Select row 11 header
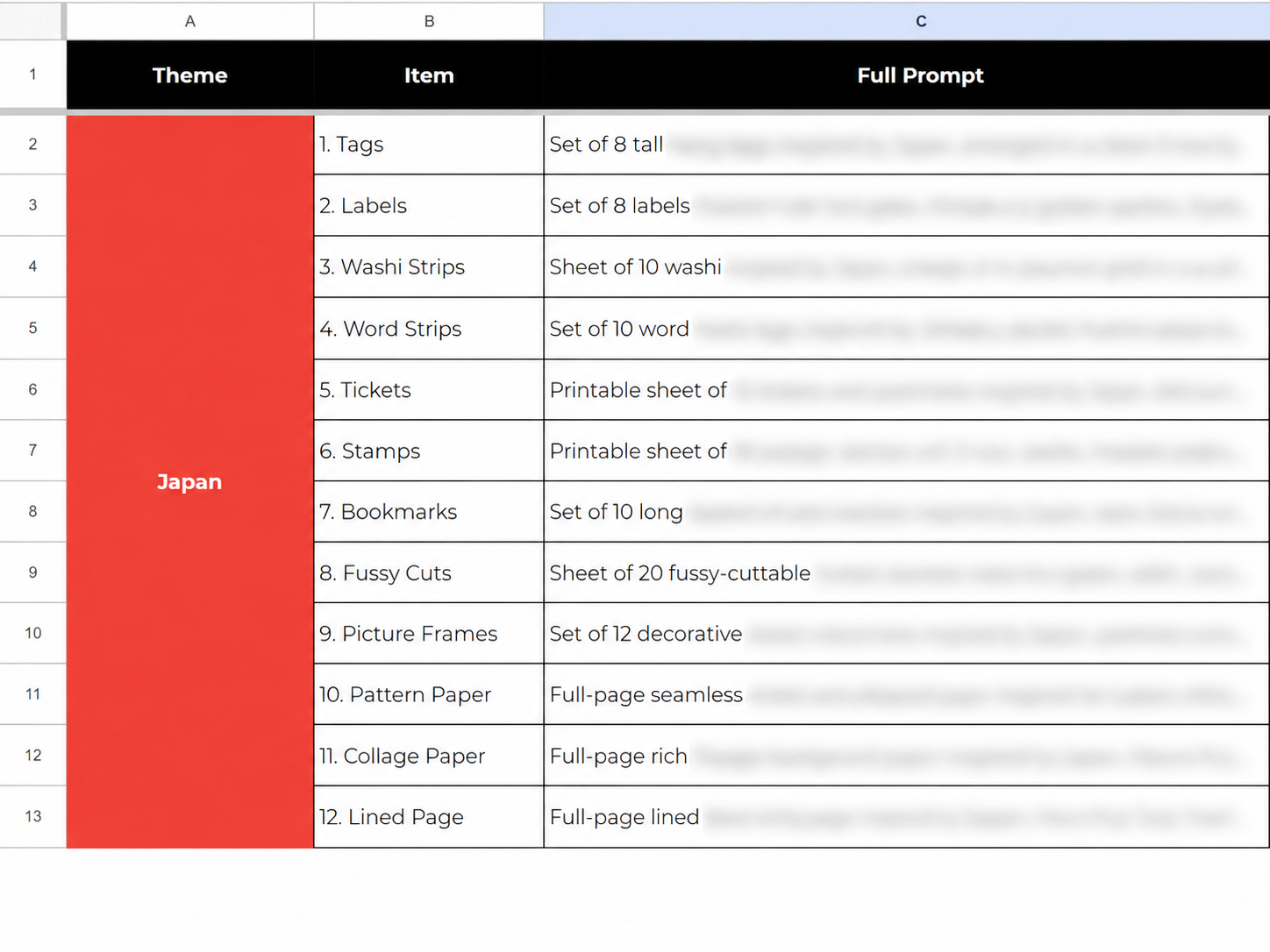Viewport: 1270px width, 952px height. pos(32,694)
